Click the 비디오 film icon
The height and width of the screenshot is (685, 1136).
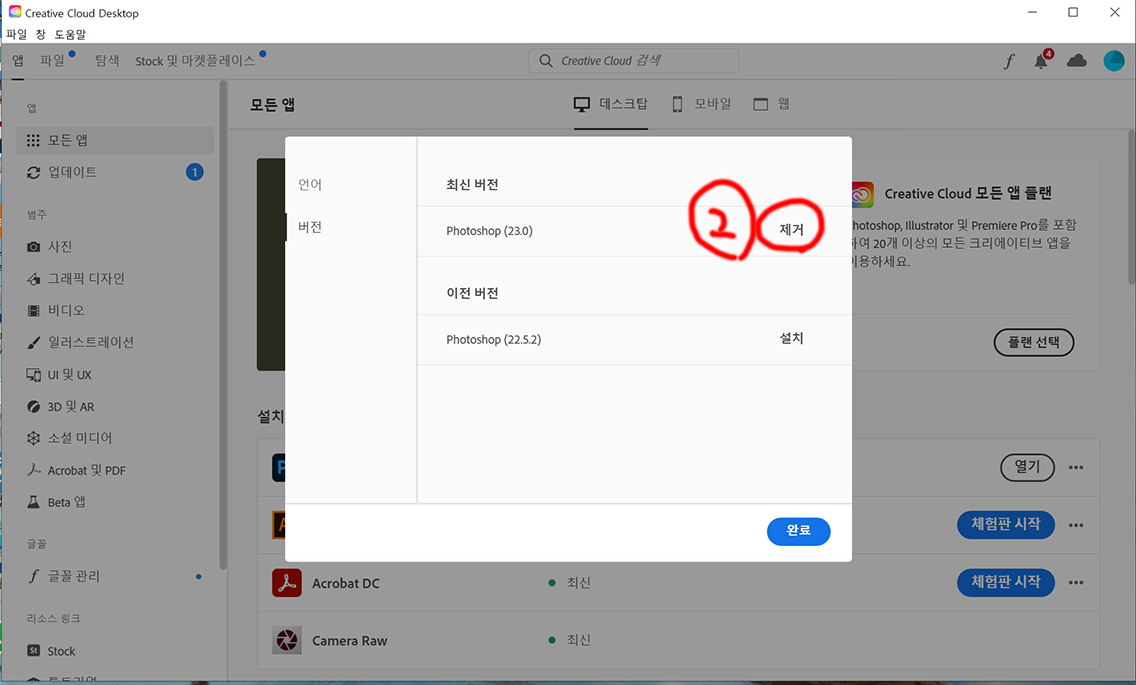click(33, 311)
